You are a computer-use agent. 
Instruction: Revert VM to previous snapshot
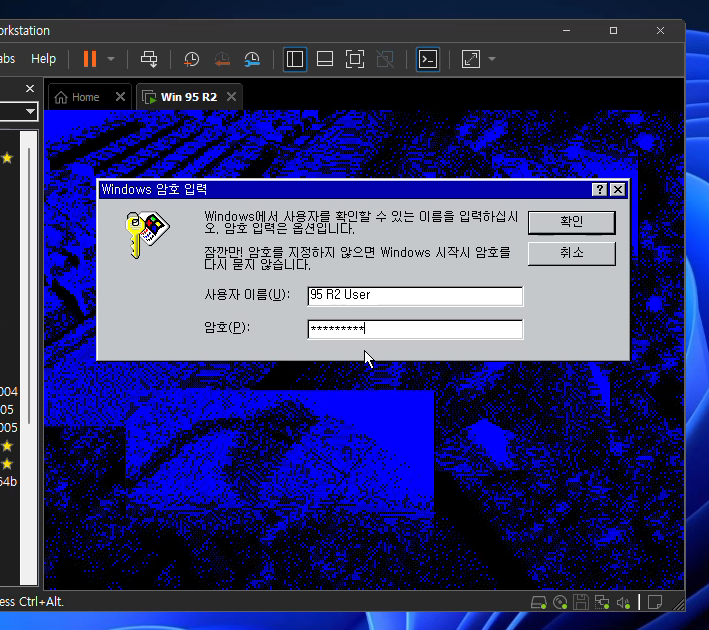[222, 59]
